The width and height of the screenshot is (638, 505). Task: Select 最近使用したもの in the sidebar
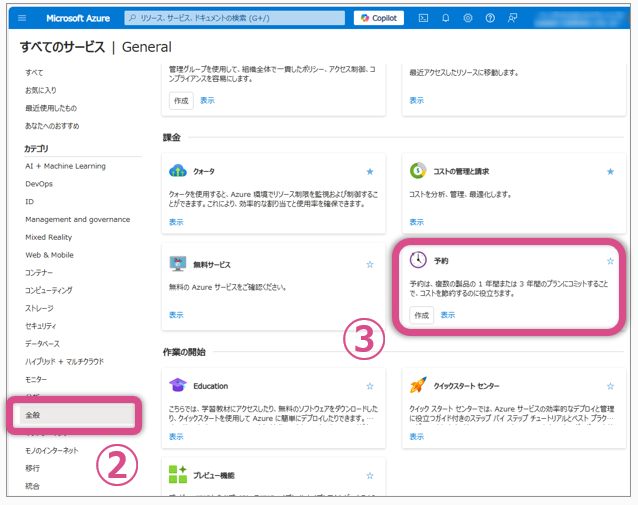coord(51,108)
